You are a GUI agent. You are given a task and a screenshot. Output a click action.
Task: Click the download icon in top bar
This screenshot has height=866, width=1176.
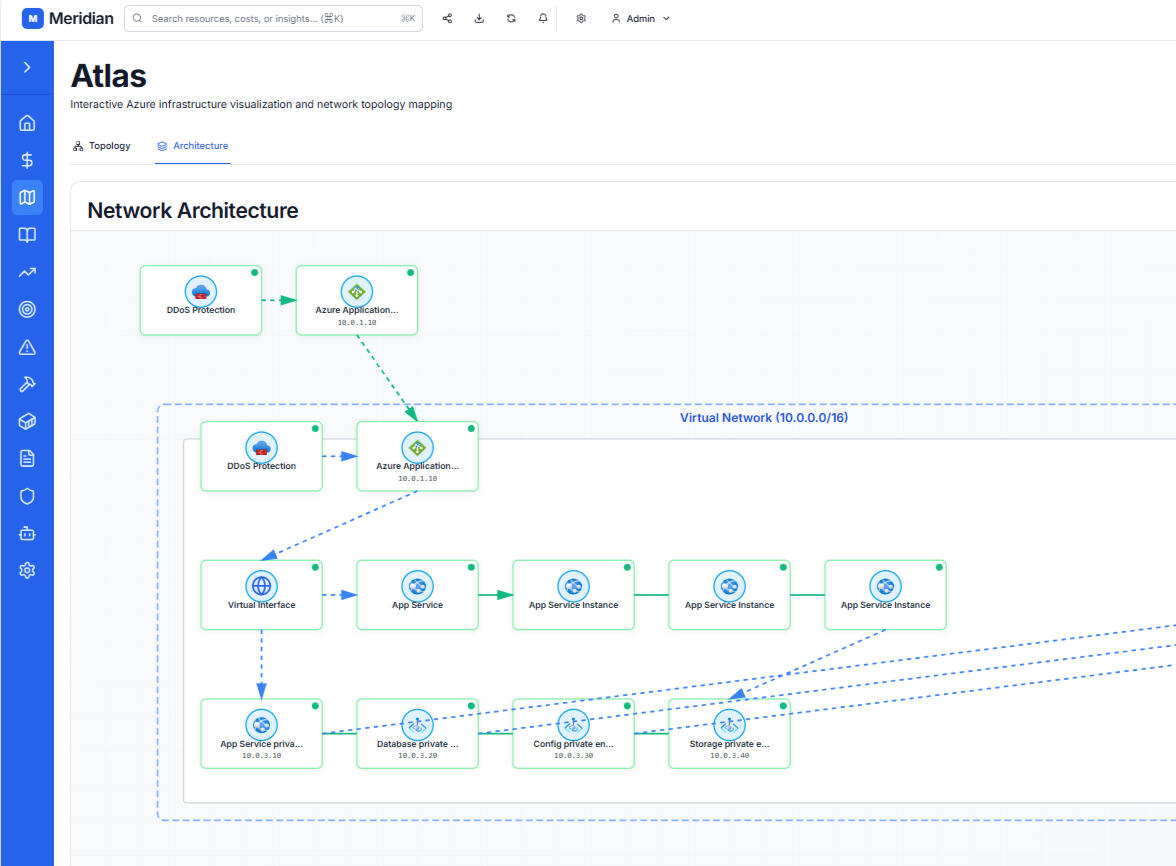coord(479,18)
